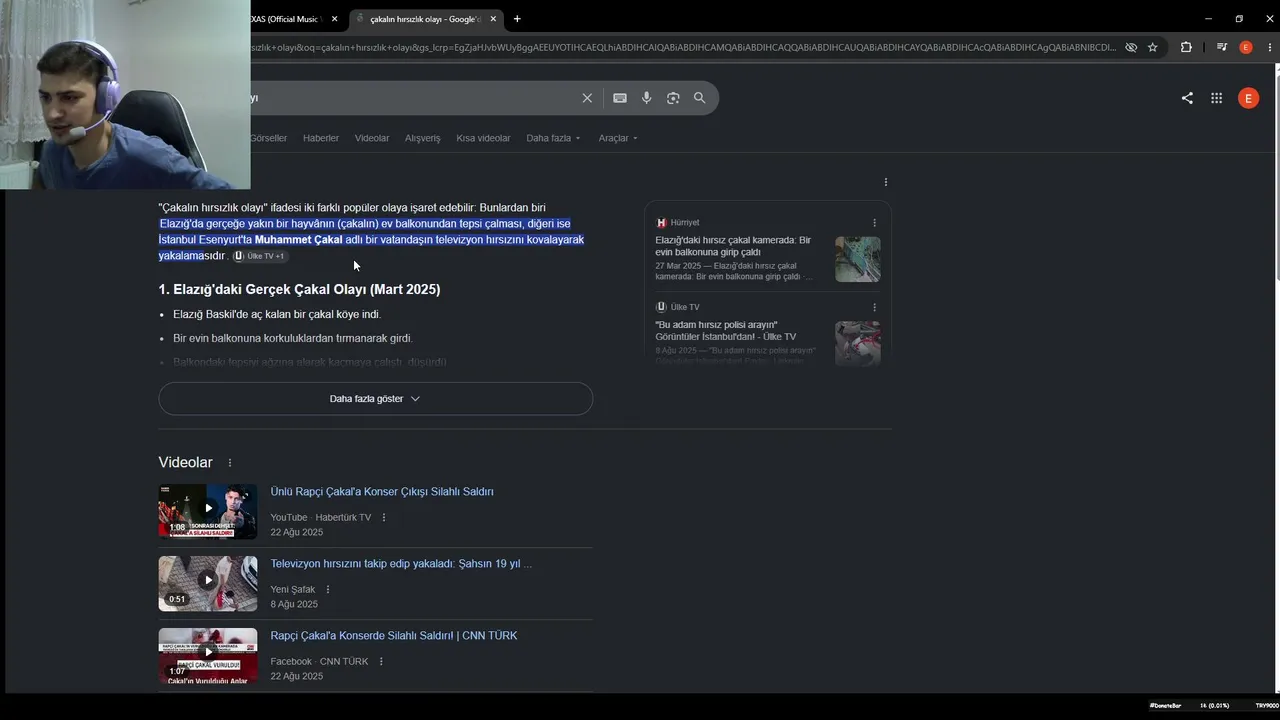
Task: Click the bold name 'Muhammet Çakal'
Action: (298, 240)
